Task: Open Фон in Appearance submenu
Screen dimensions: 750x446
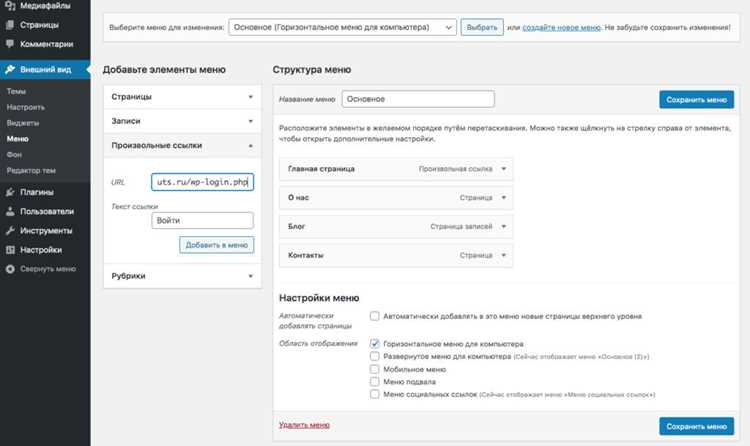Action: coord(14,155)
